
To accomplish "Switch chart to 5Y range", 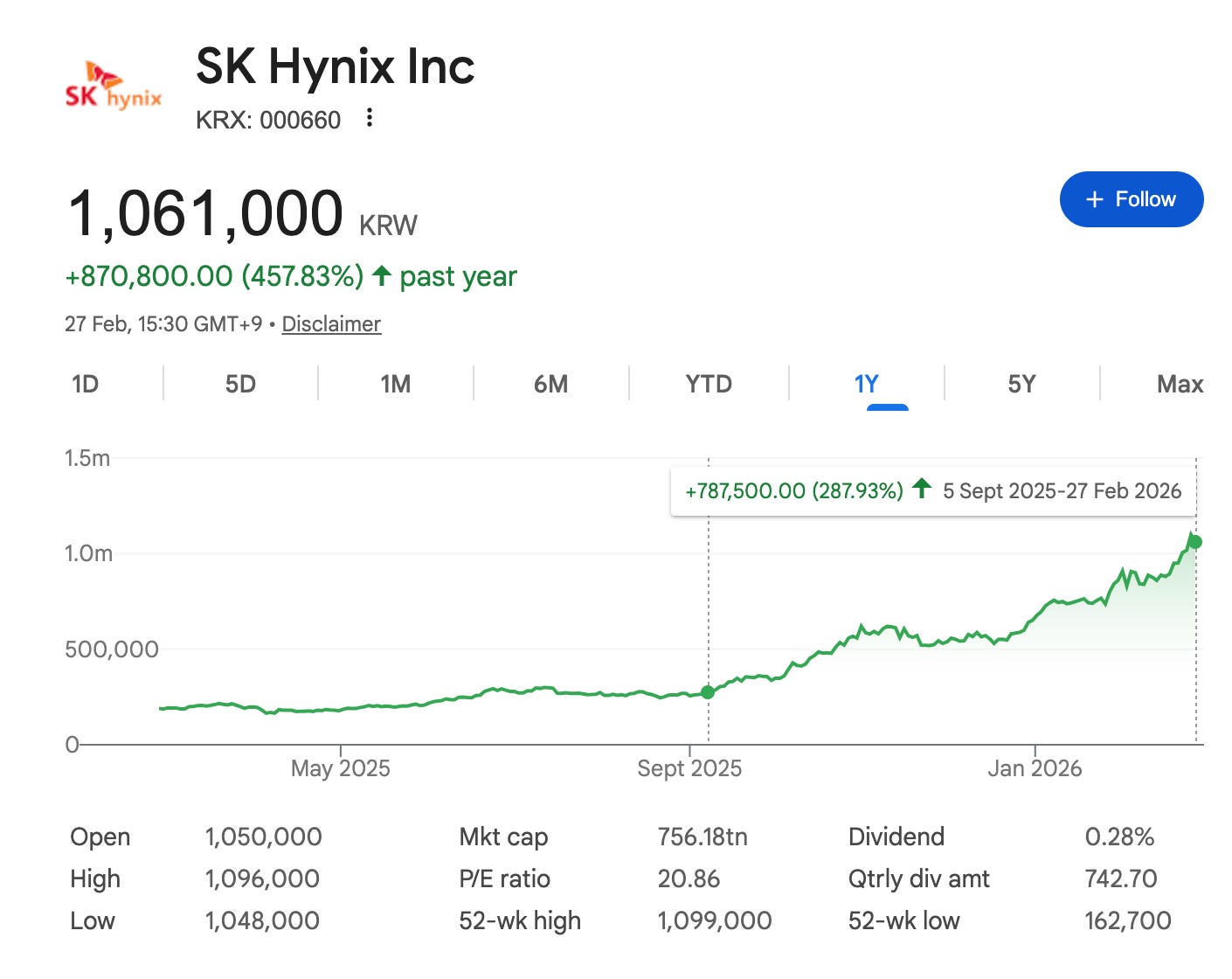I will click(x=1021, y=385).
